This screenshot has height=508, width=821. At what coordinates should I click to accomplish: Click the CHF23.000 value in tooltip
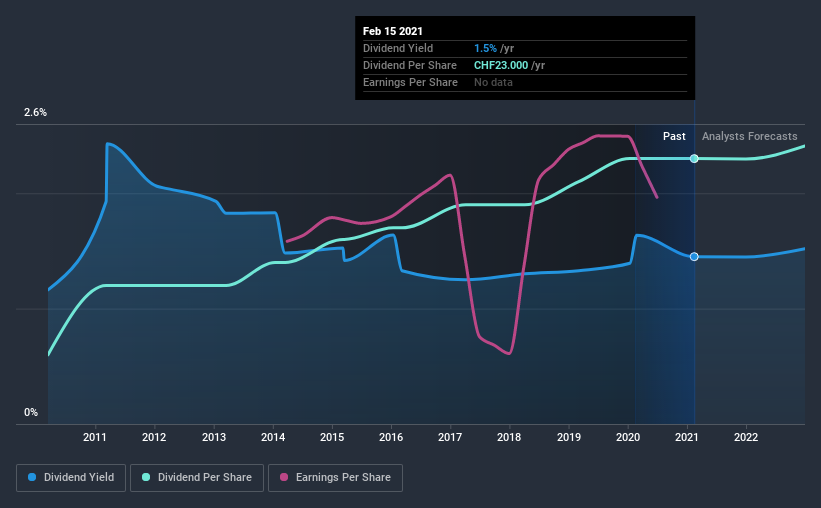click(501, 65)
